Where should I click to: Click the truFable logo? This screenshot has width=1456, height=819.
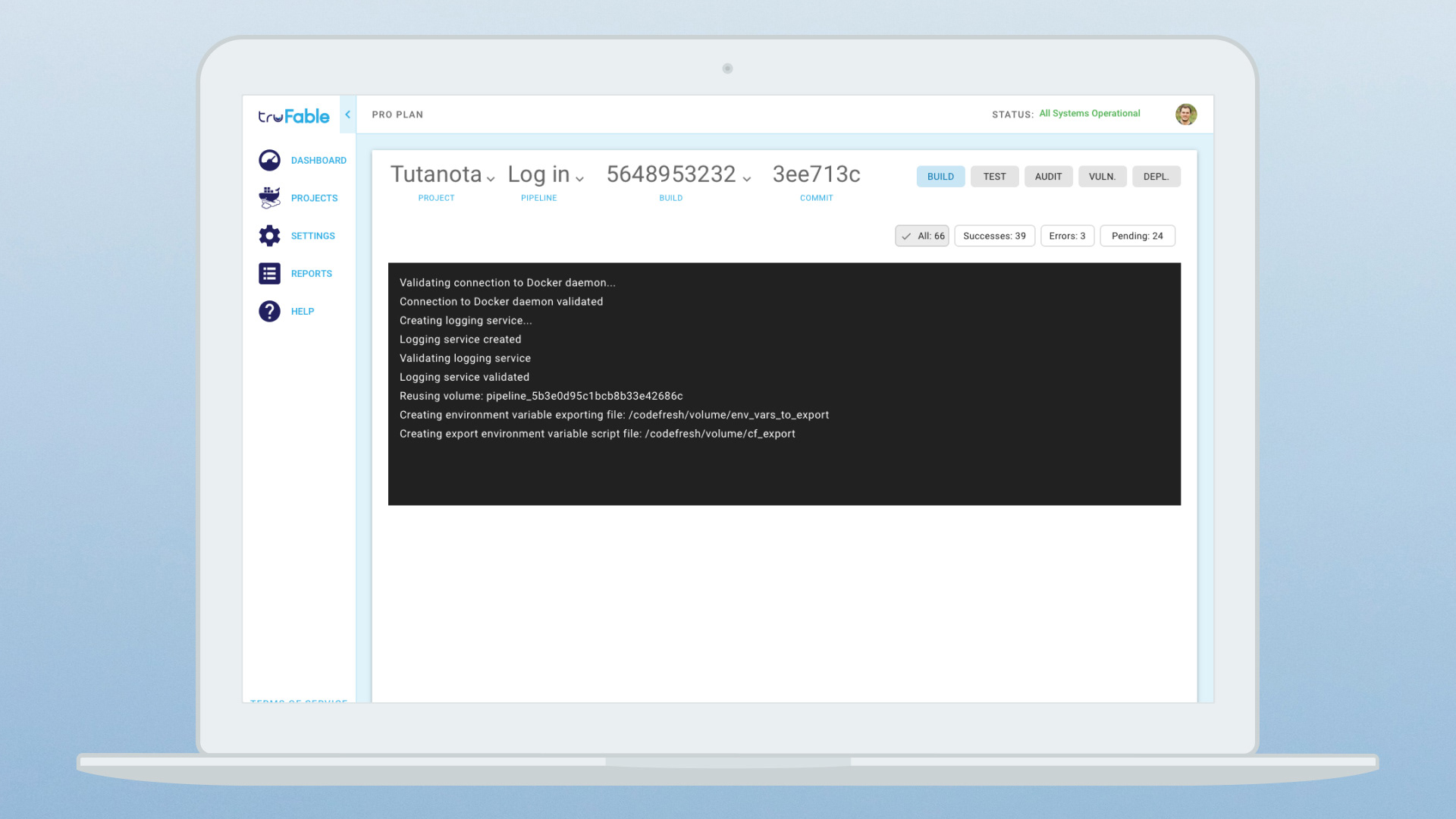click(293, 116)
